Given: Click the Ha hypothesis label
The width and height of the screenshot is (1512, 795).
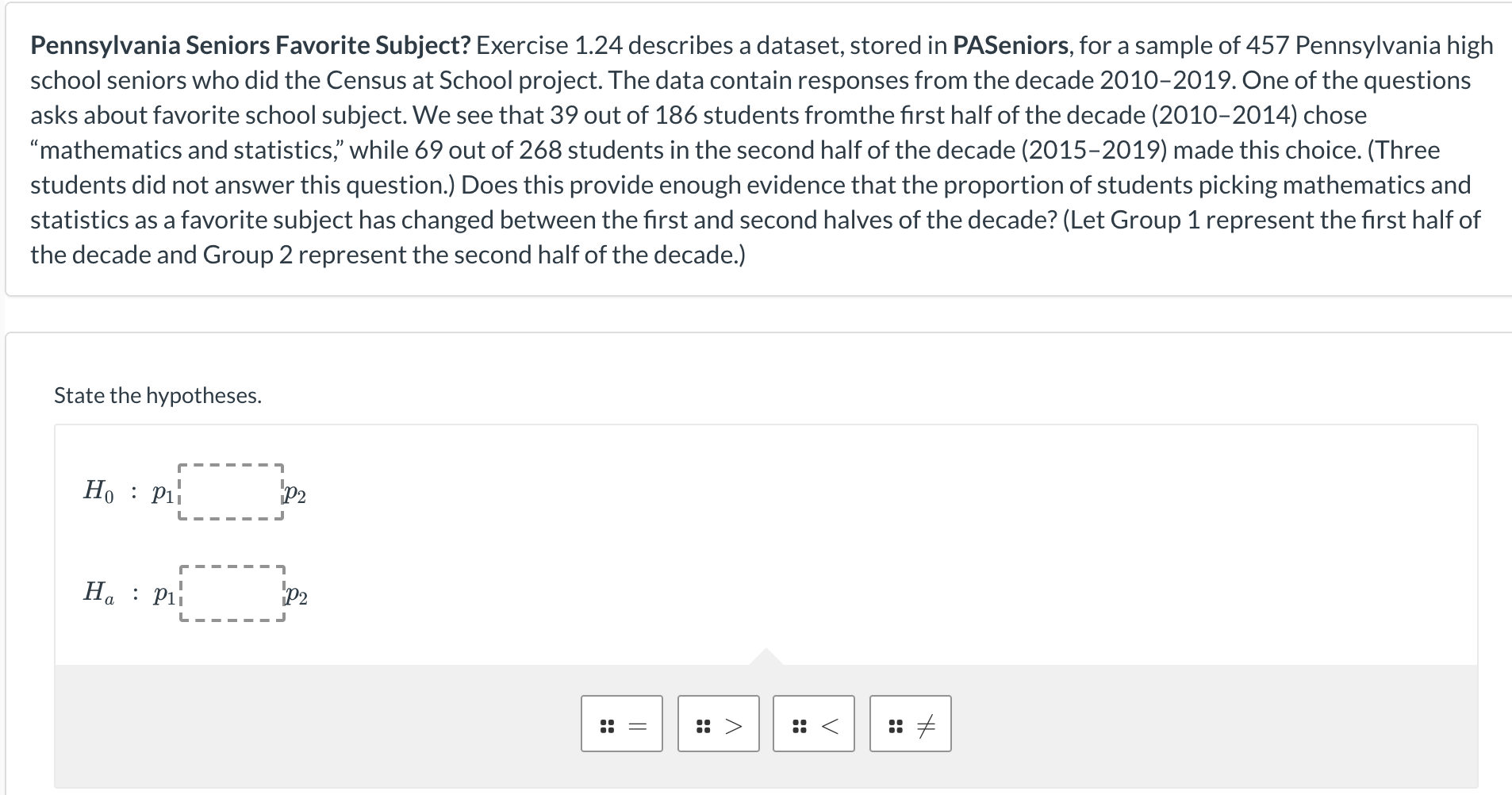Looking at the screenshot, I should (98, 593).
